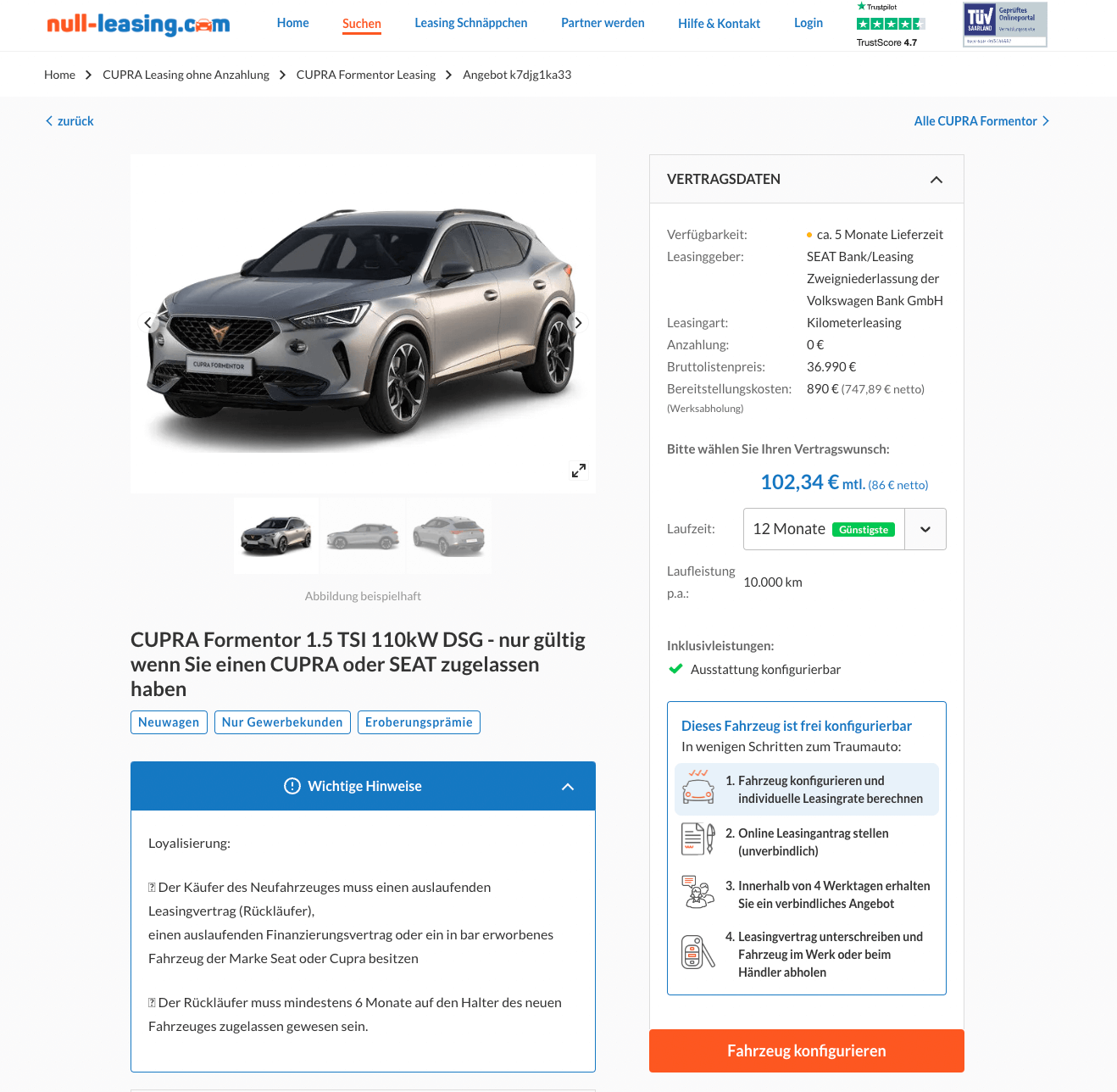This screenshot has height=1092, width=1117.
Task: Click the CUPRA Formentor Leasing breadcrumb
Action: [366, 75]
